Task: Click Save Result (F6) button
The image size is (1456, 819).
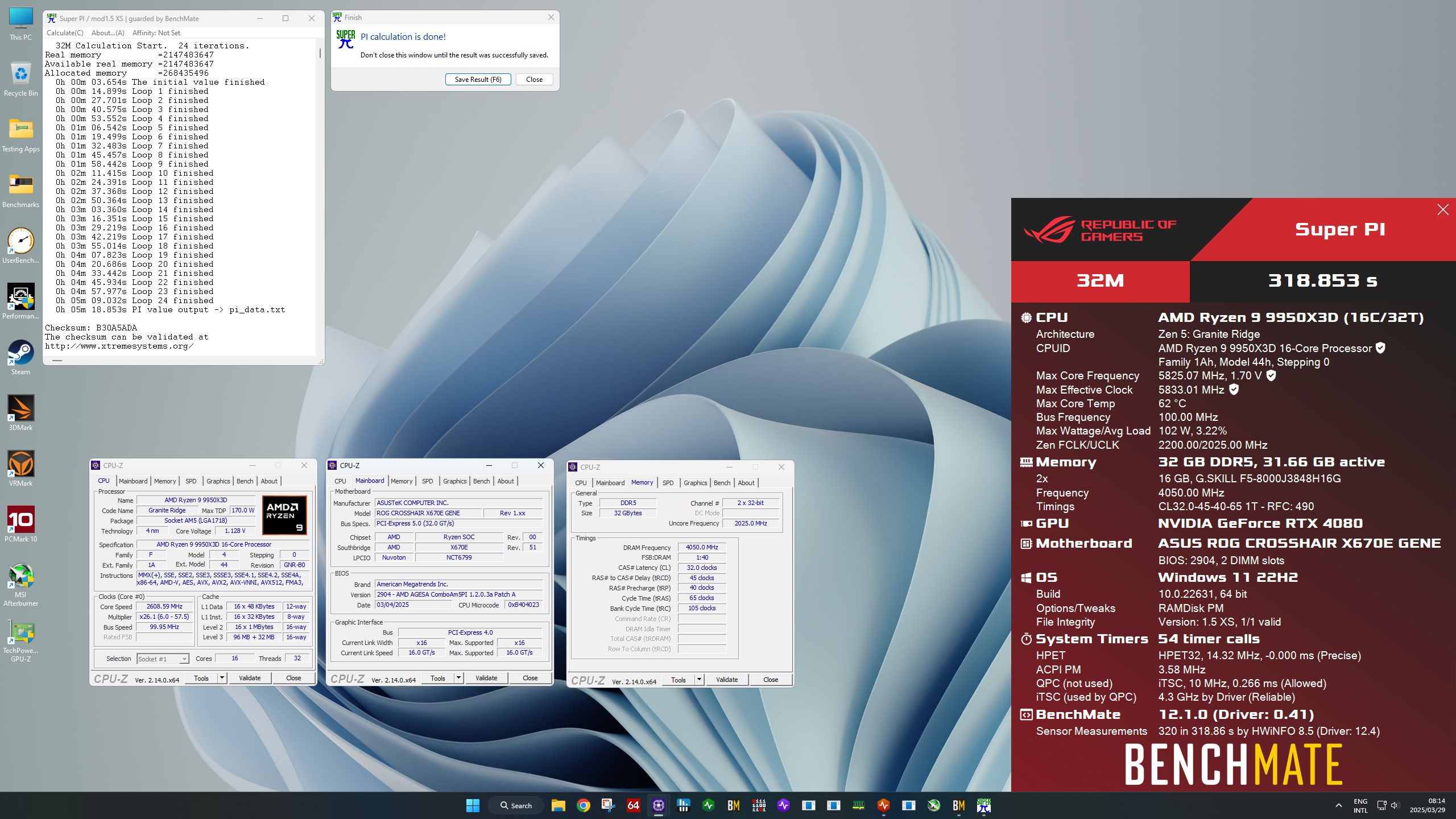Action: (x=478, y=80)
